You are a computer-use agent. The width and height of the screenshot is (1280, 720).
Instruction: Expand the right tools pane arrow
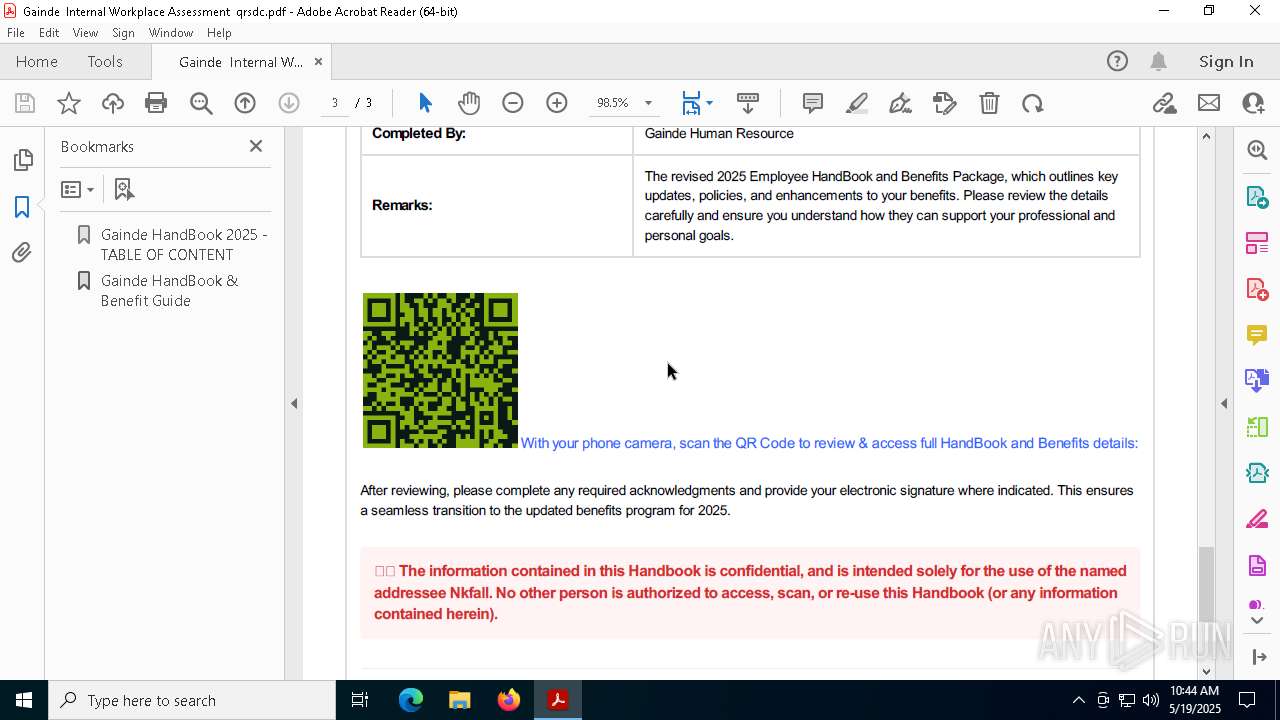(1224, 404)
